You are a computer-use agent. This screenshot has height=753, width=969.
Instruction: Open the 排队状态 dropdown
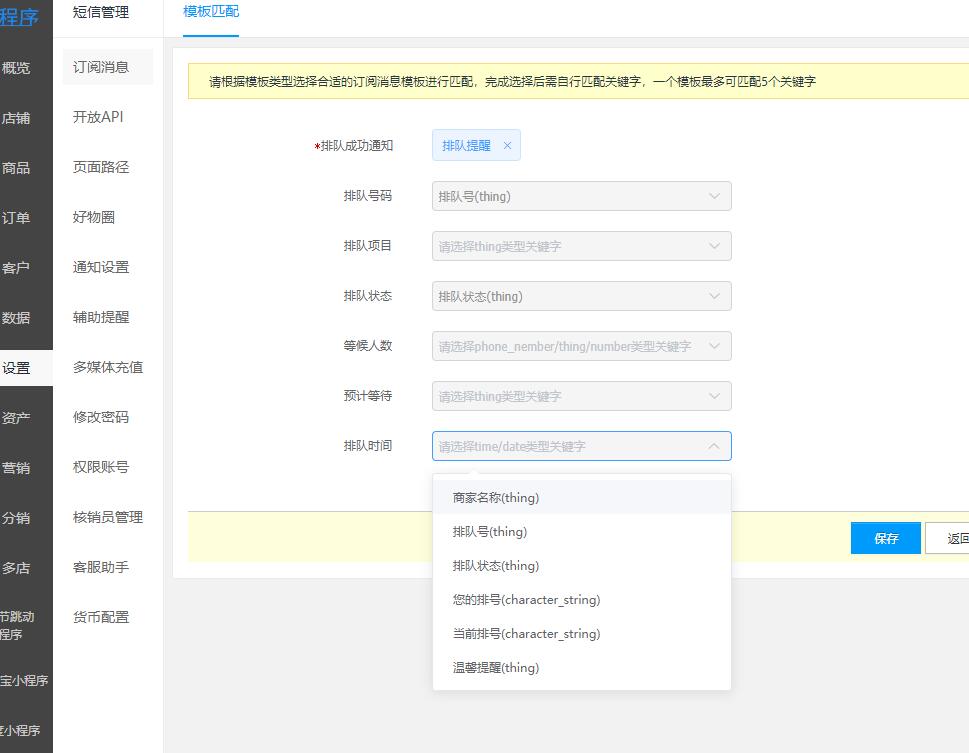click(581, 296)
